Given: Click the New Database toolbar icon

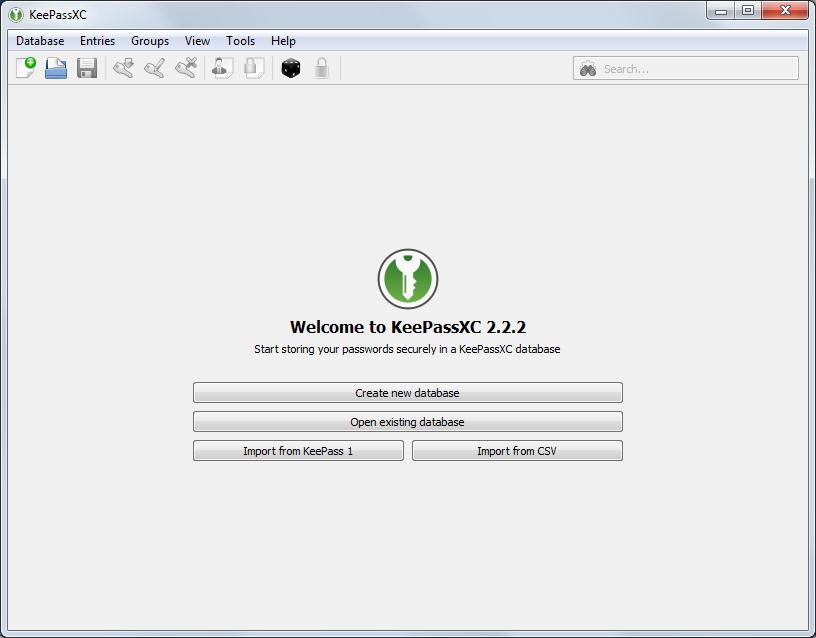Looking at the screenshot, I should tap(26, 68).
